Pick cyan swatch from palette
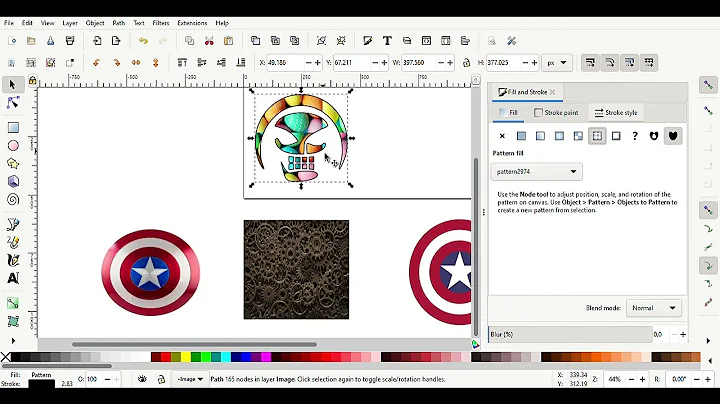This screenshot has width=720, height=404. click(226, 357)
